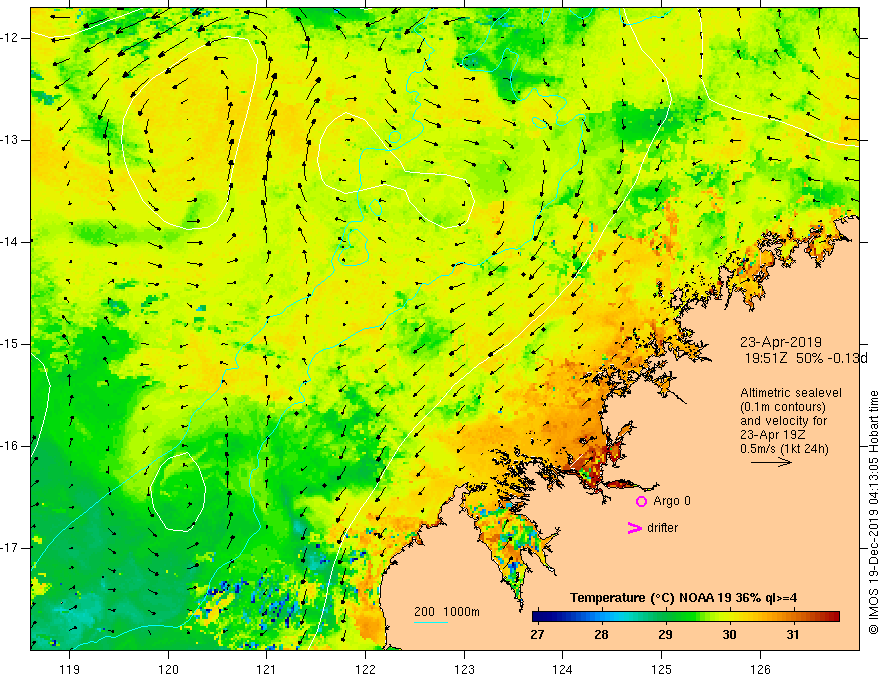Click the colorbar tick label 30
Image resolution: width=880 pixels, height=680 pixels.
coord(729,635)
